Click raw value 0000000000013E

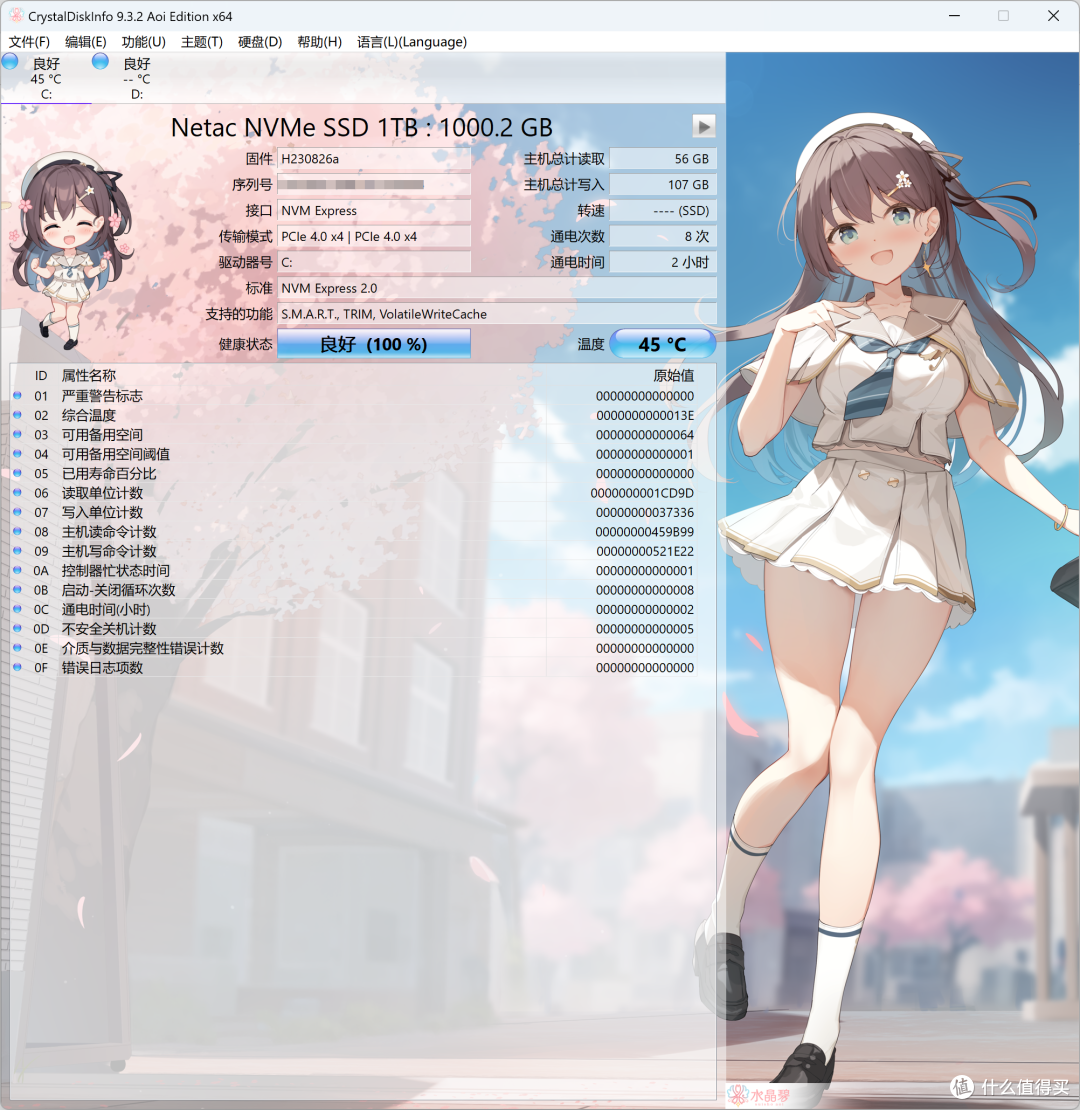[x=645, y=416]
